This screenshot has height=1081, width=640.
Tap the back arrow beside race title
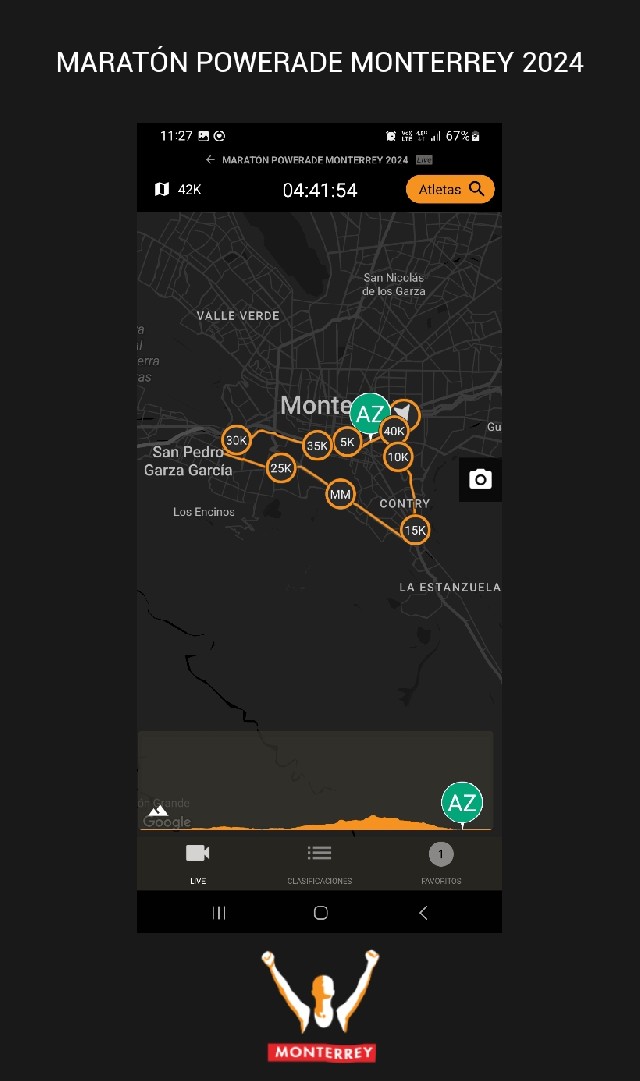point(210,159)
